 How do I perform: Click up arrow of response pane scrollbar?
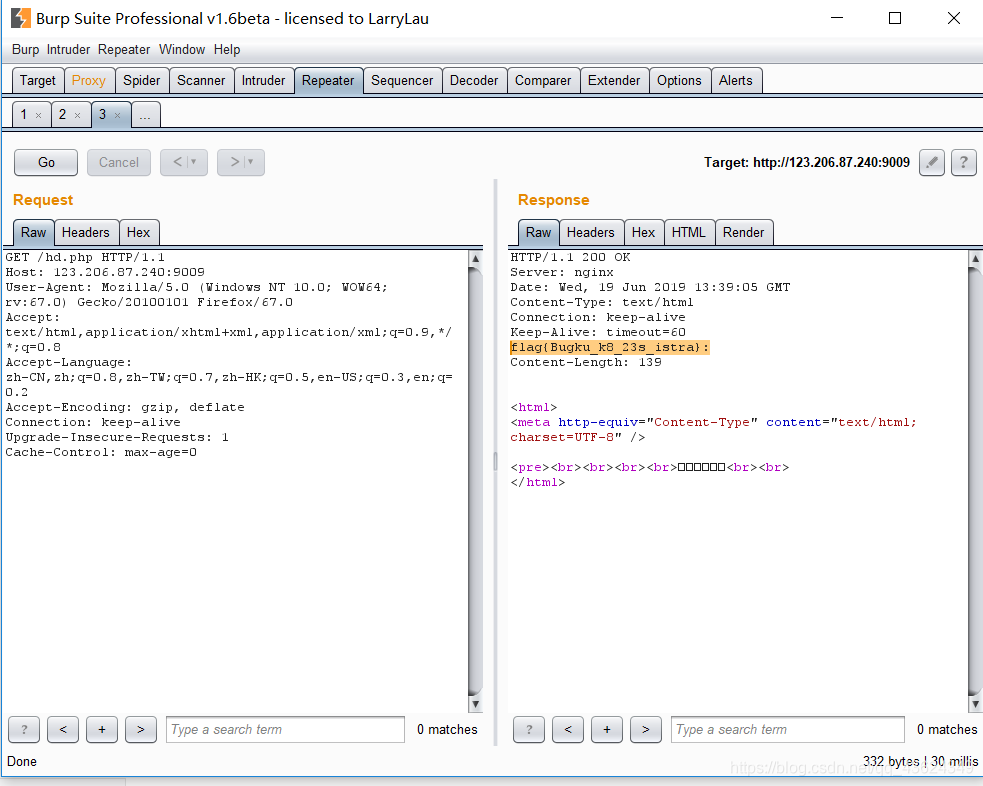[975, 258]
